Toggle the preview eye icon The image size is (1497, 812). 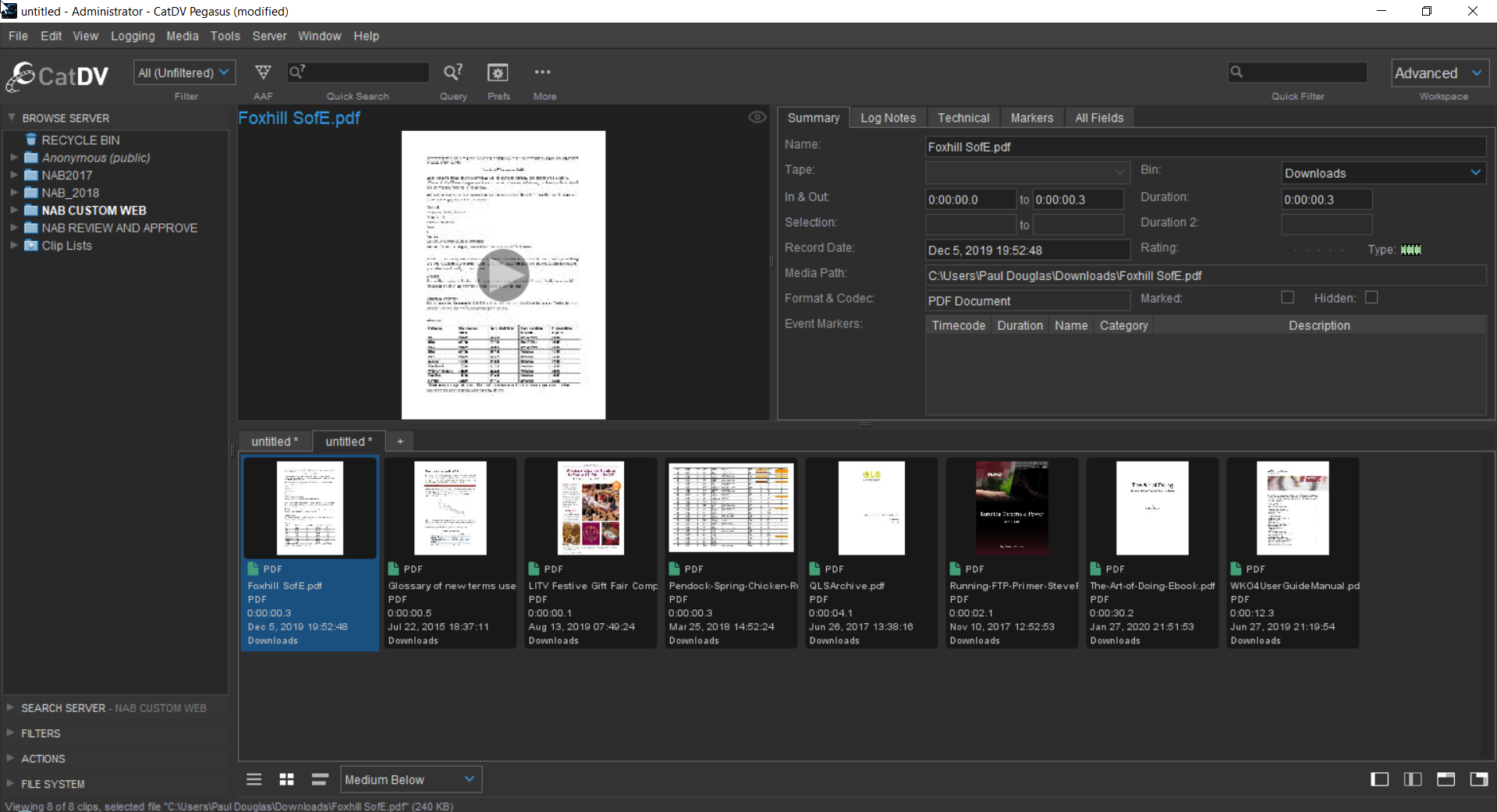[757, 117]
